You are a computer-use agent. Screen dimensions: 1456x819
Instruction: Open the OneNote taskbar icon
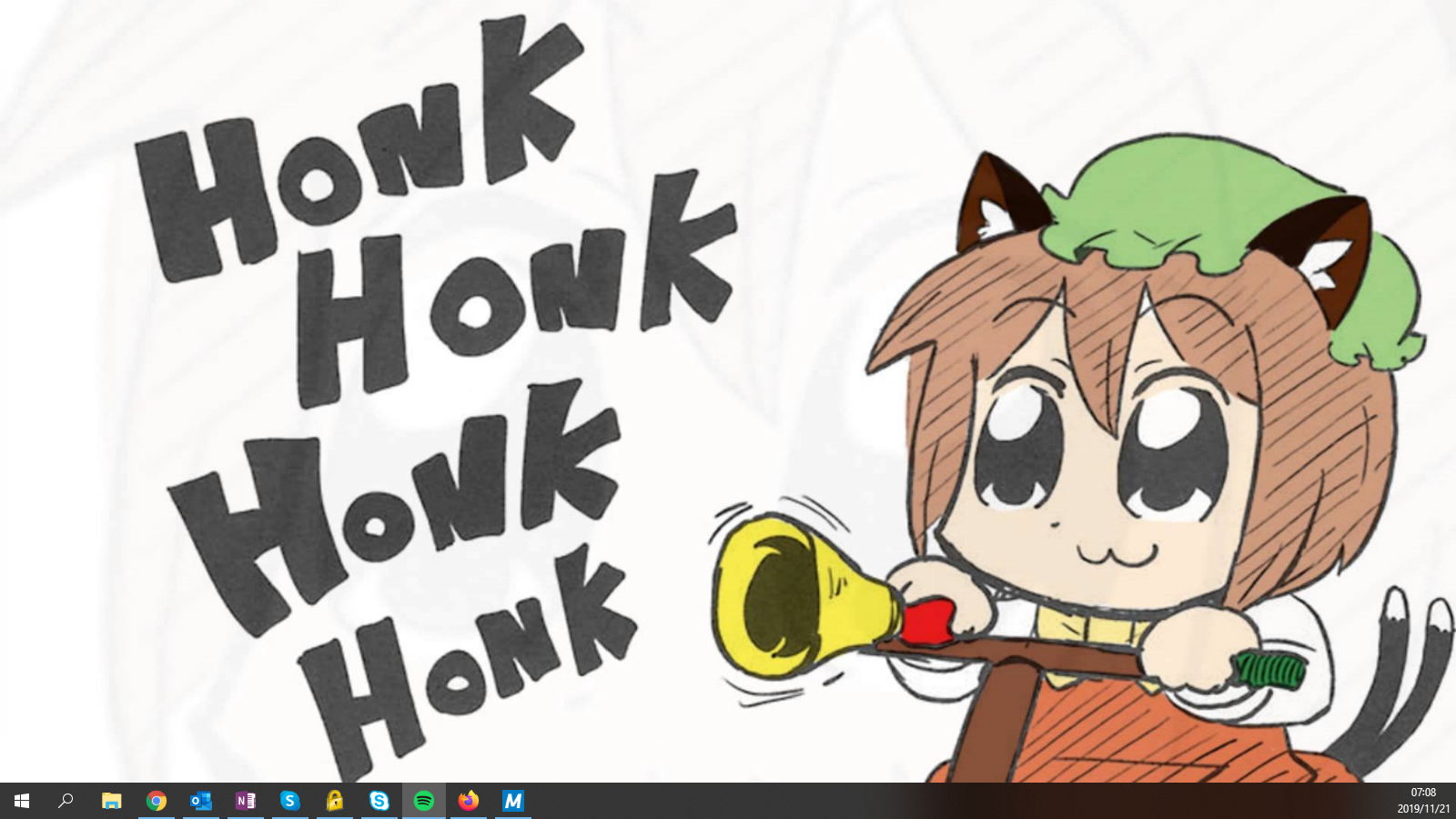coord(246,801)
